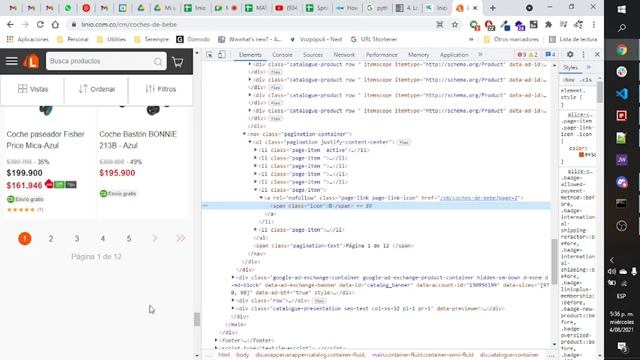Viewport: 640px width, 360px height.
Task: Toggle the :hov element state panel
Action: point(569,80)
